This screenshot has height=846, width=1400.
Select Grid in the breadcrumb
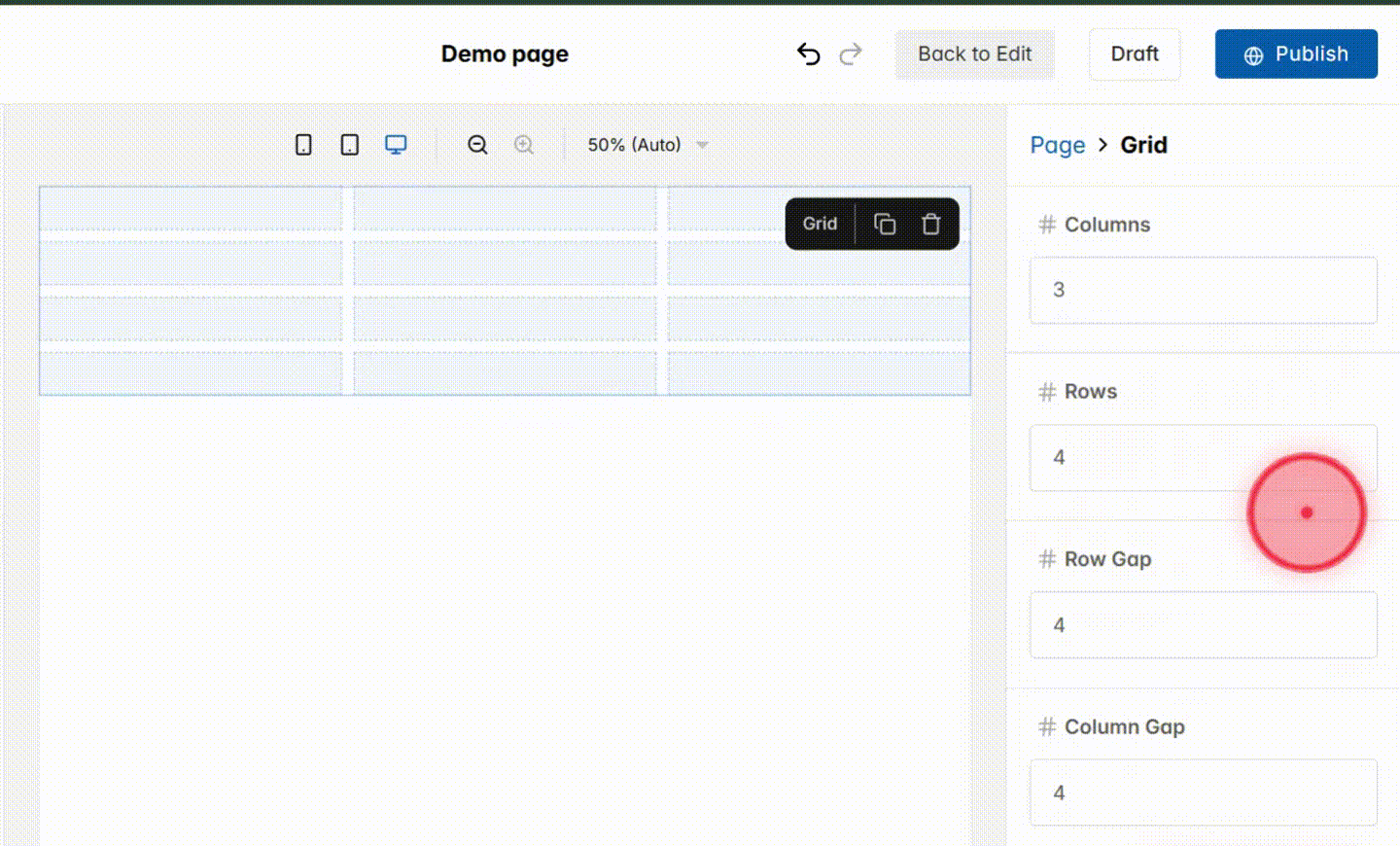click(1143, 145)
